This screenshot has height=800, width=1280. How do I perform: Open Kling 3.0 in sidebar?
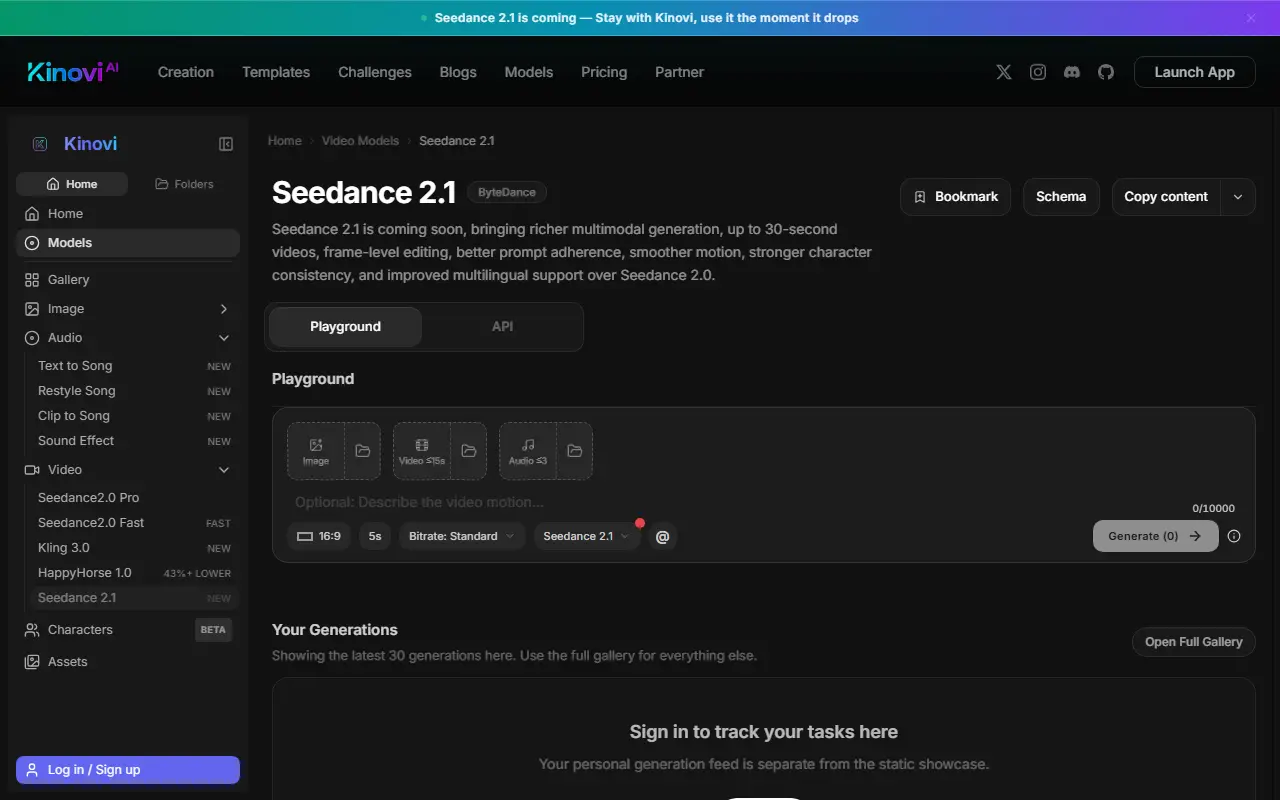point(134,548)
